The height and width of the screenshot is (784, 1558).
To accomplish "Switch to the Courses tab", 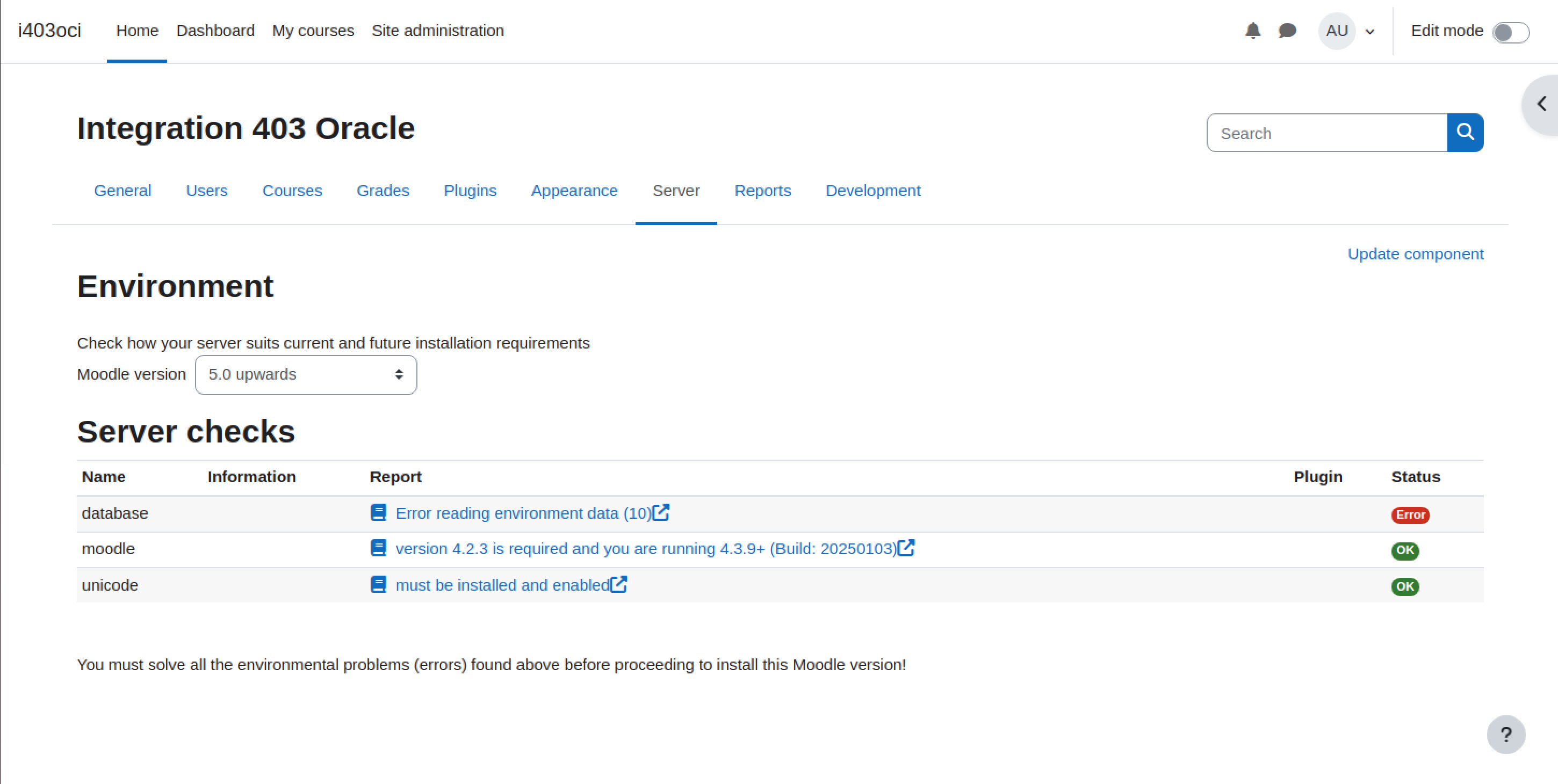I will pyautogui.click(x=292, y=191).
